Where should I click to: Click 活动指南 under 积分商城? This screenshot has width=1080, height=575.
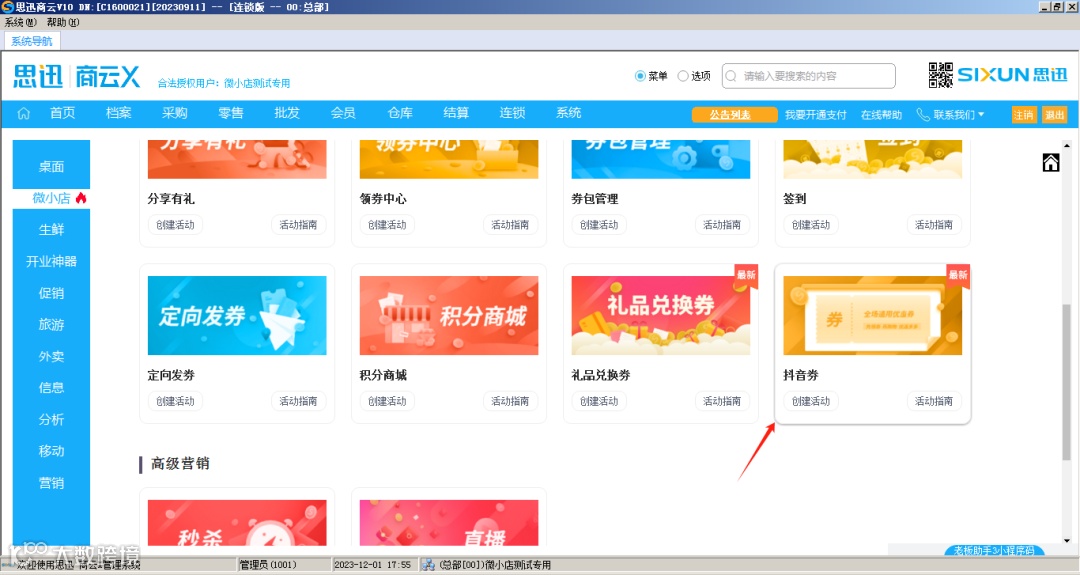(510, 401)
